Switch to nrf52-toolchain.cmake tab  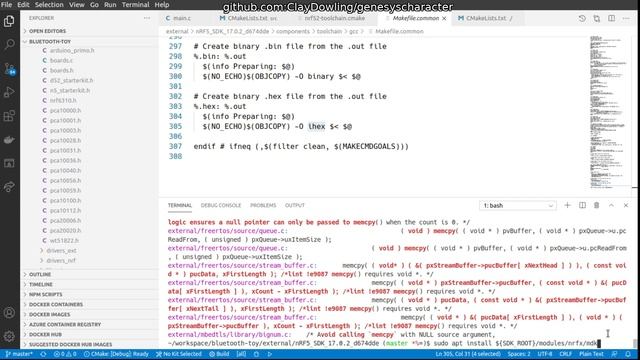pos(335,18)
